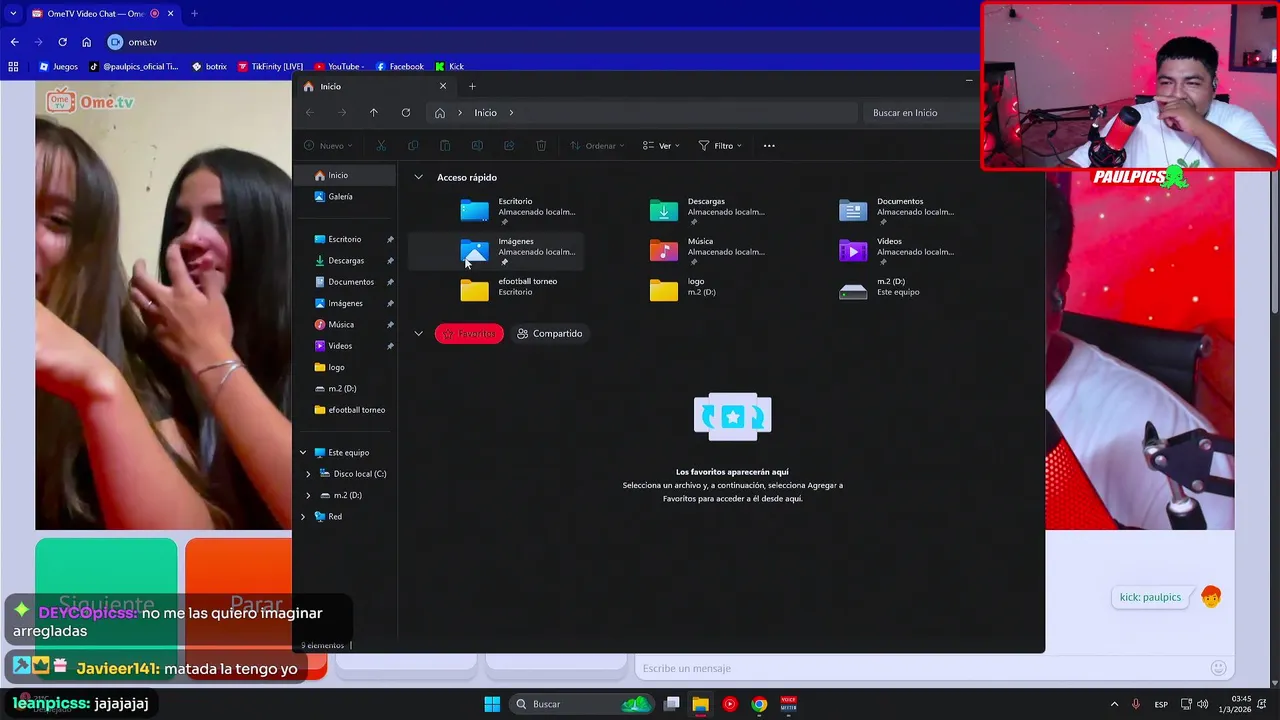The height and width of the screenshot is (720, 1280).
Task: Open Task View from the taskbar
Action: [672, 704]
